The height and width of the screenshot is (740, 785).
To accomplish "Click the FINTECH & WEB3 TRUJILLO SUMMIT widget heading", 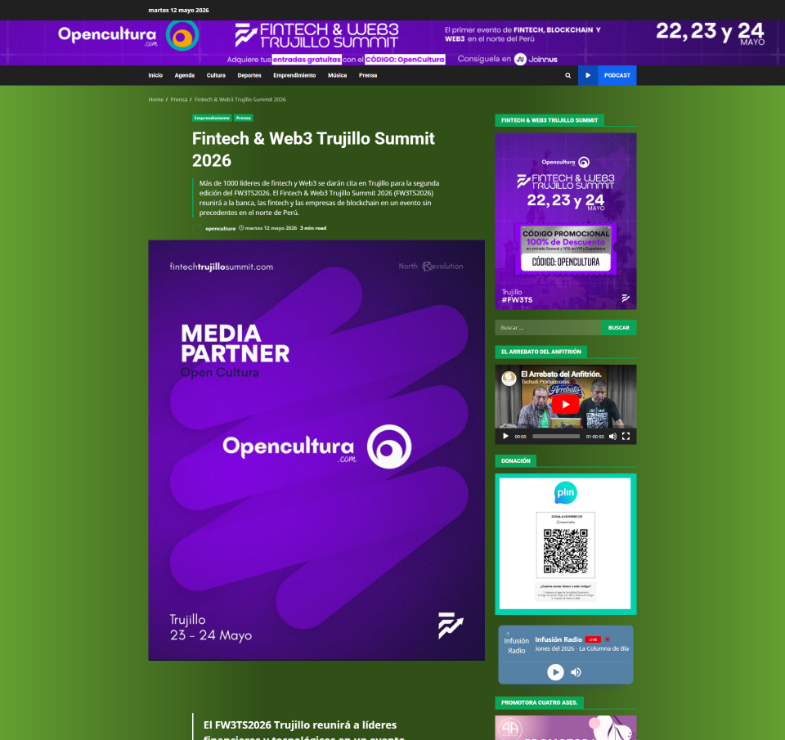I will pyautogui.click(x=549, y=120).
